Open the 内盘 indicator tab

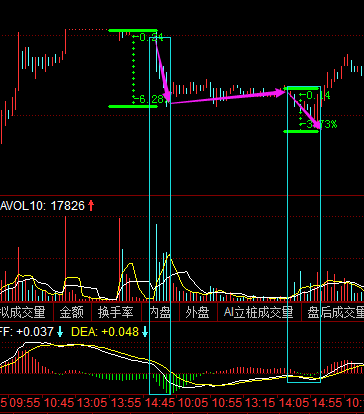(x=160, y=312)
